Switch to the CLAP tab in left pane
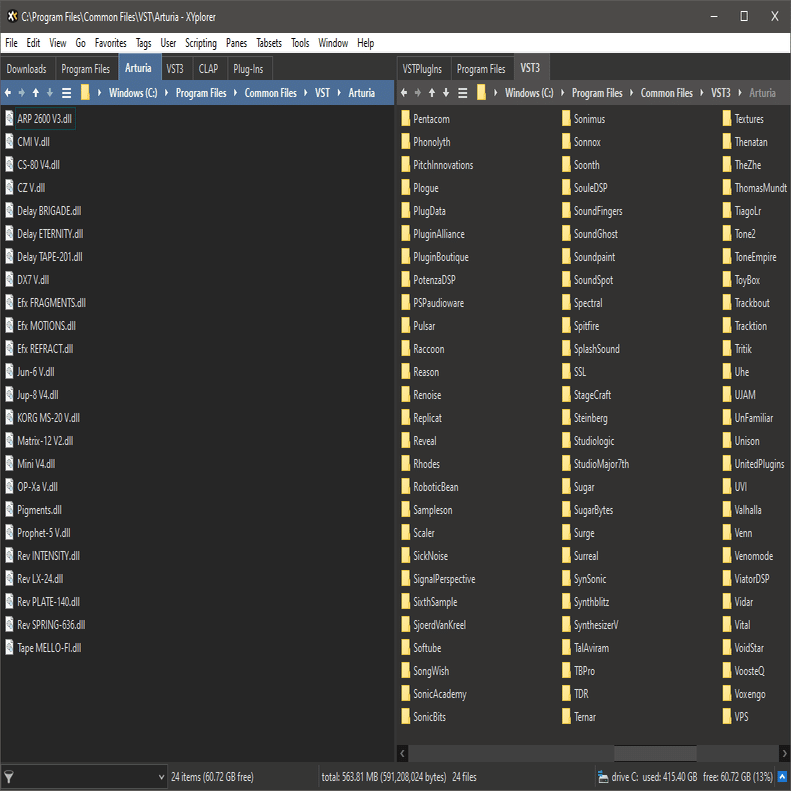791x791 pixels. click(208, 69)
